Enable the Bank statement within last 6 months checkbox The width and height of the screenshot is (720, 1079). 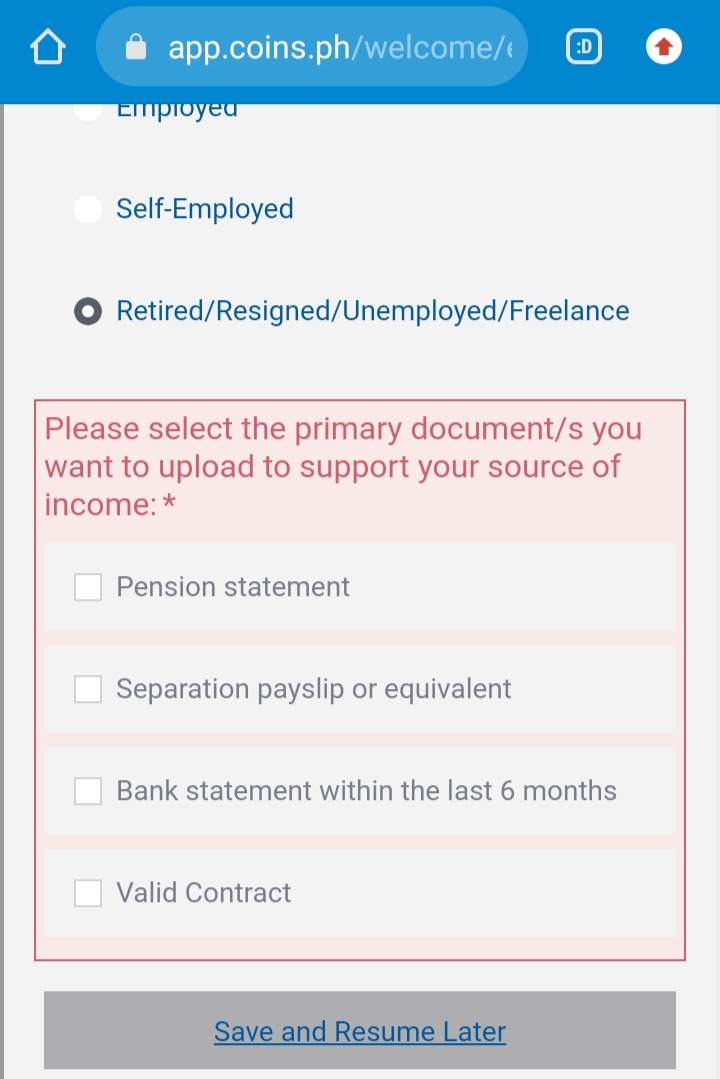coord(88,791)
